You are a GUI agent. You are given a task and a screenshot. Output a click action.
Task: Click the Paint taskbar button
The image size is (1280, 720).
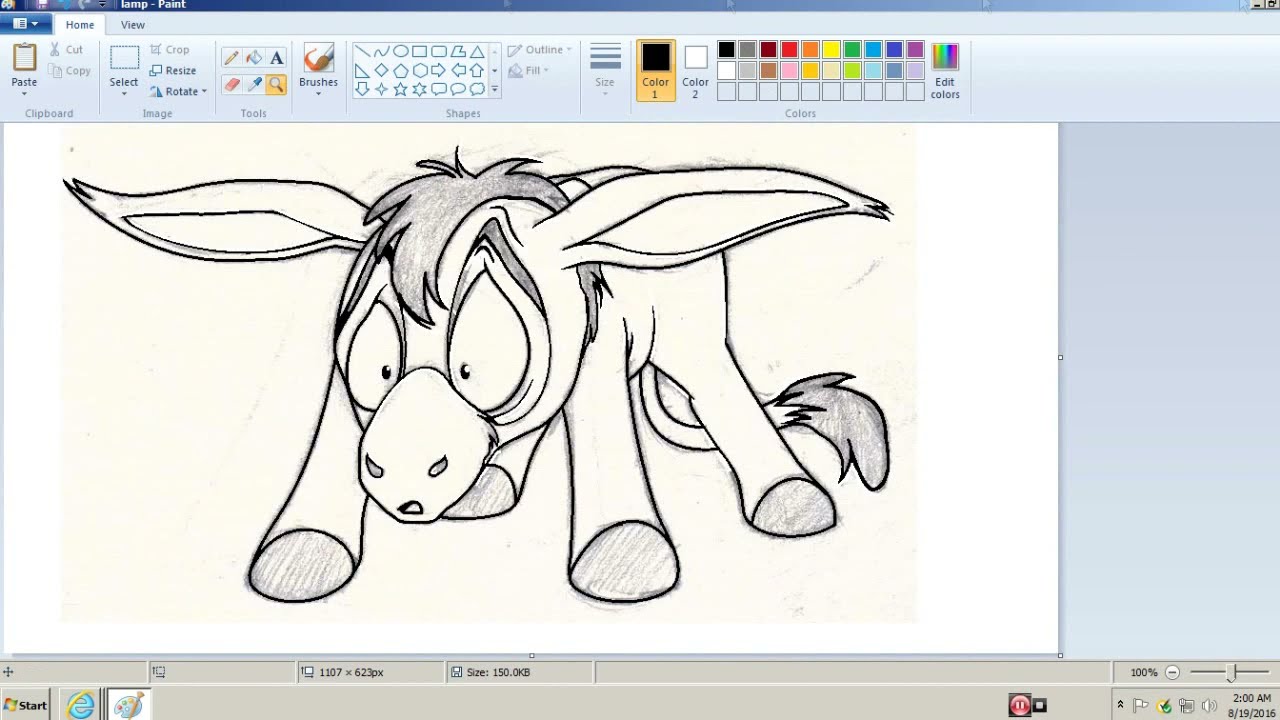click(x=128, y=705)
